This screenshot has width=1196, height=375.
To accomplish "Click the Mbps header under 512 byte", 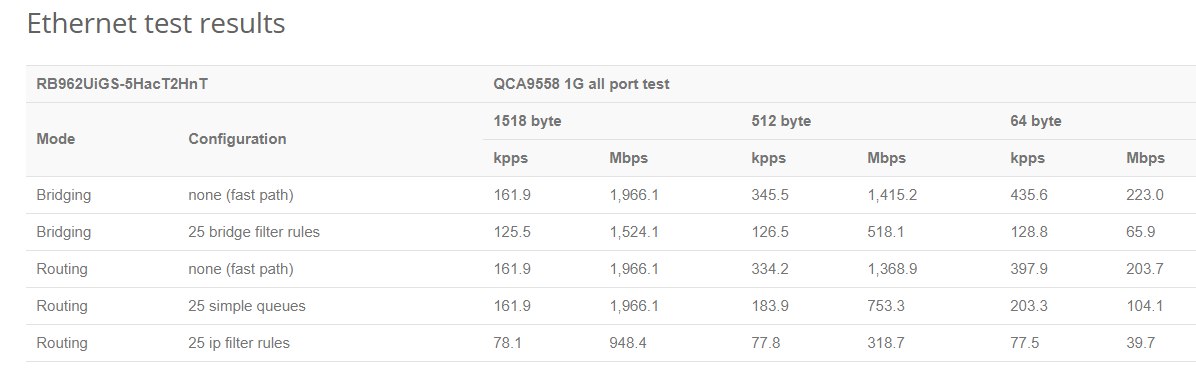I will click(x=886, y=159).
